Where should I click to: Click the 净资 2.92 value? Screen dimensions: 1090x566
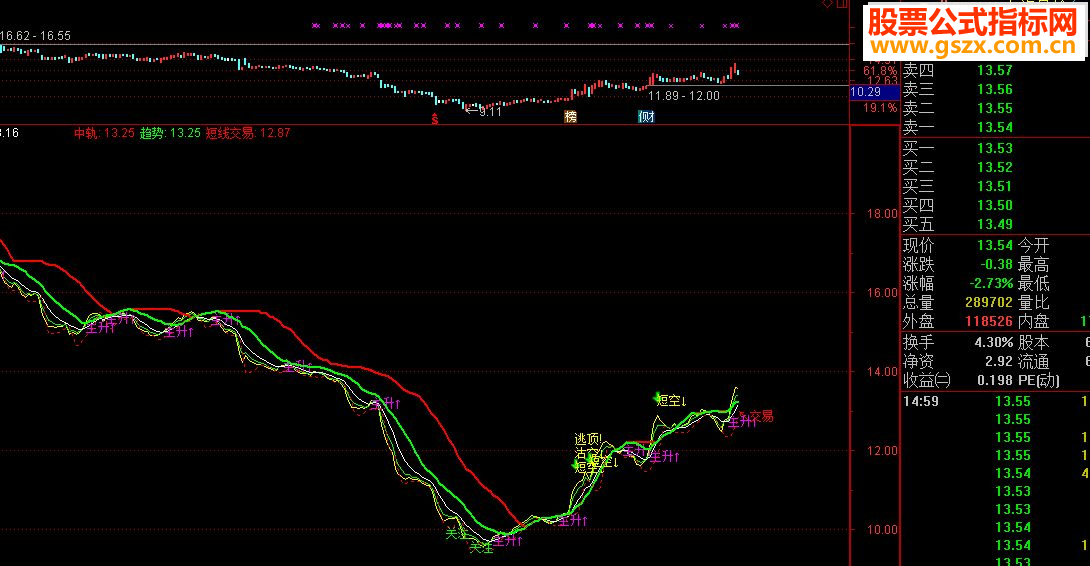coord(999,361)
